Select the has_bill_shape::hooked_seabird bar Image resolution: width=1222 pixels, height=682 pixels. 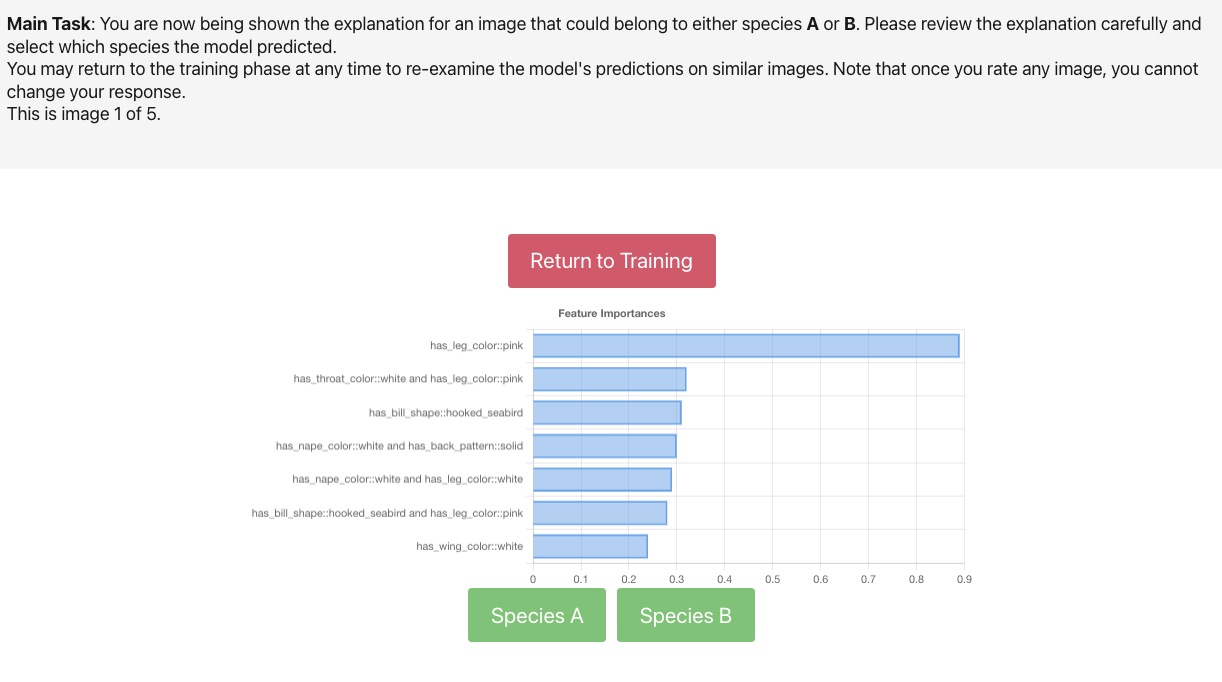606,412
